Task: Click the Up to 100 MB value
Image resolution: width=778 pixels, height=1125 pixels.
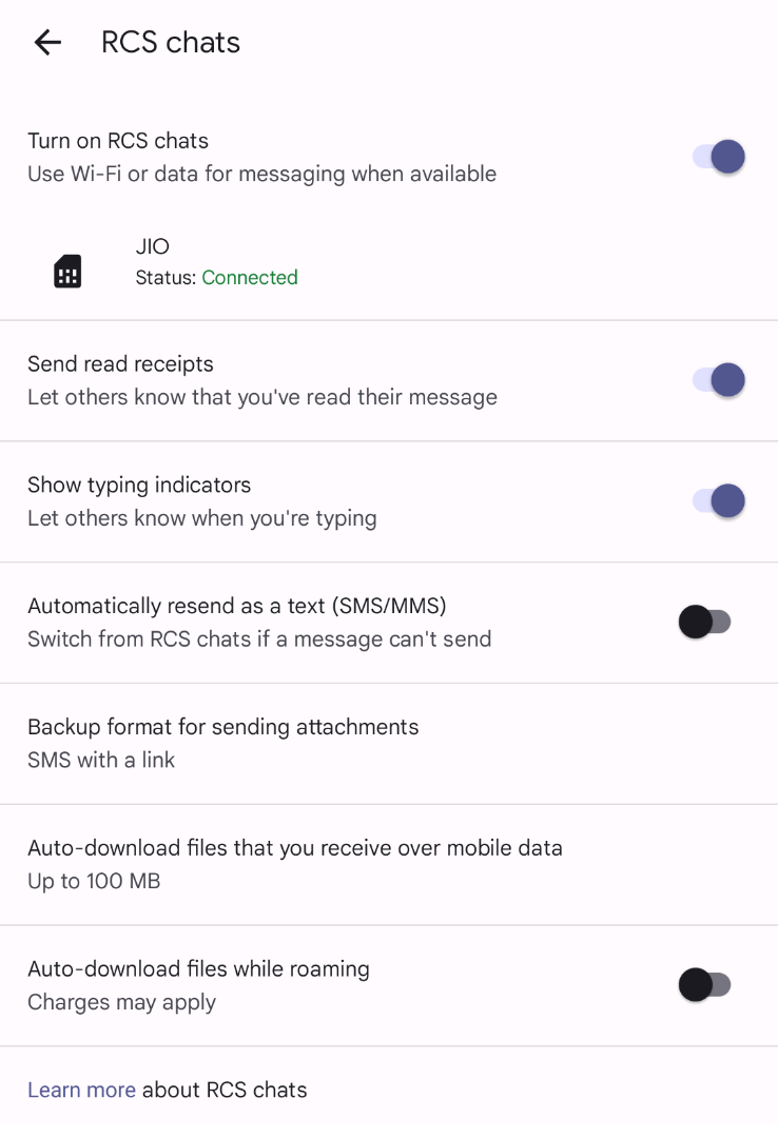Action: 94,881
